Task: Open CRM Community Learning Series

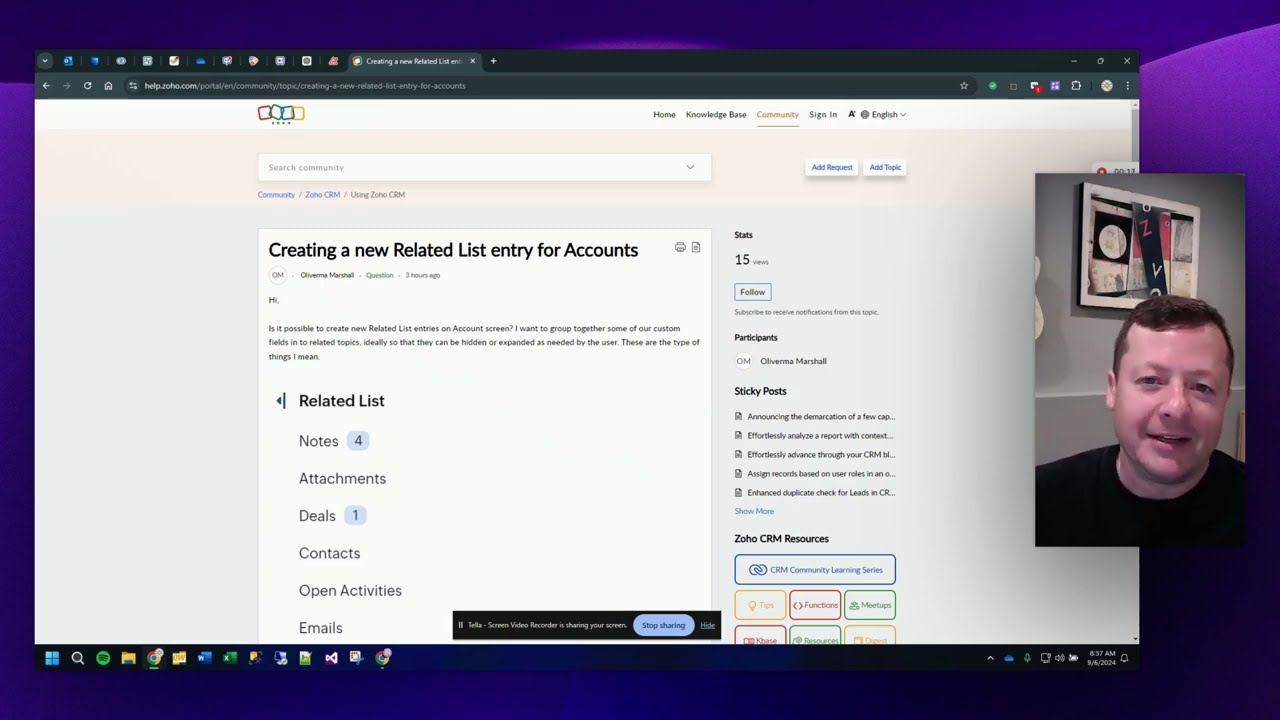Action: point(815,570)
